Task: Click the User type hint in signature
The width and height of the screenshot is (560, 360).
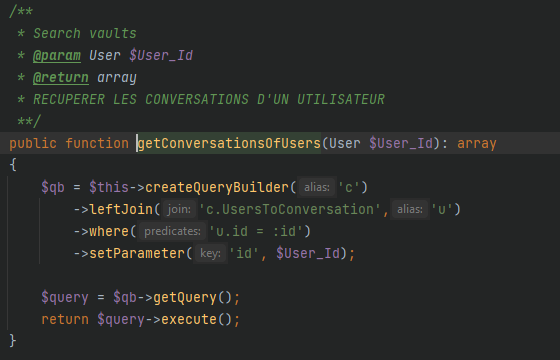Action: [x=345, y=144]
